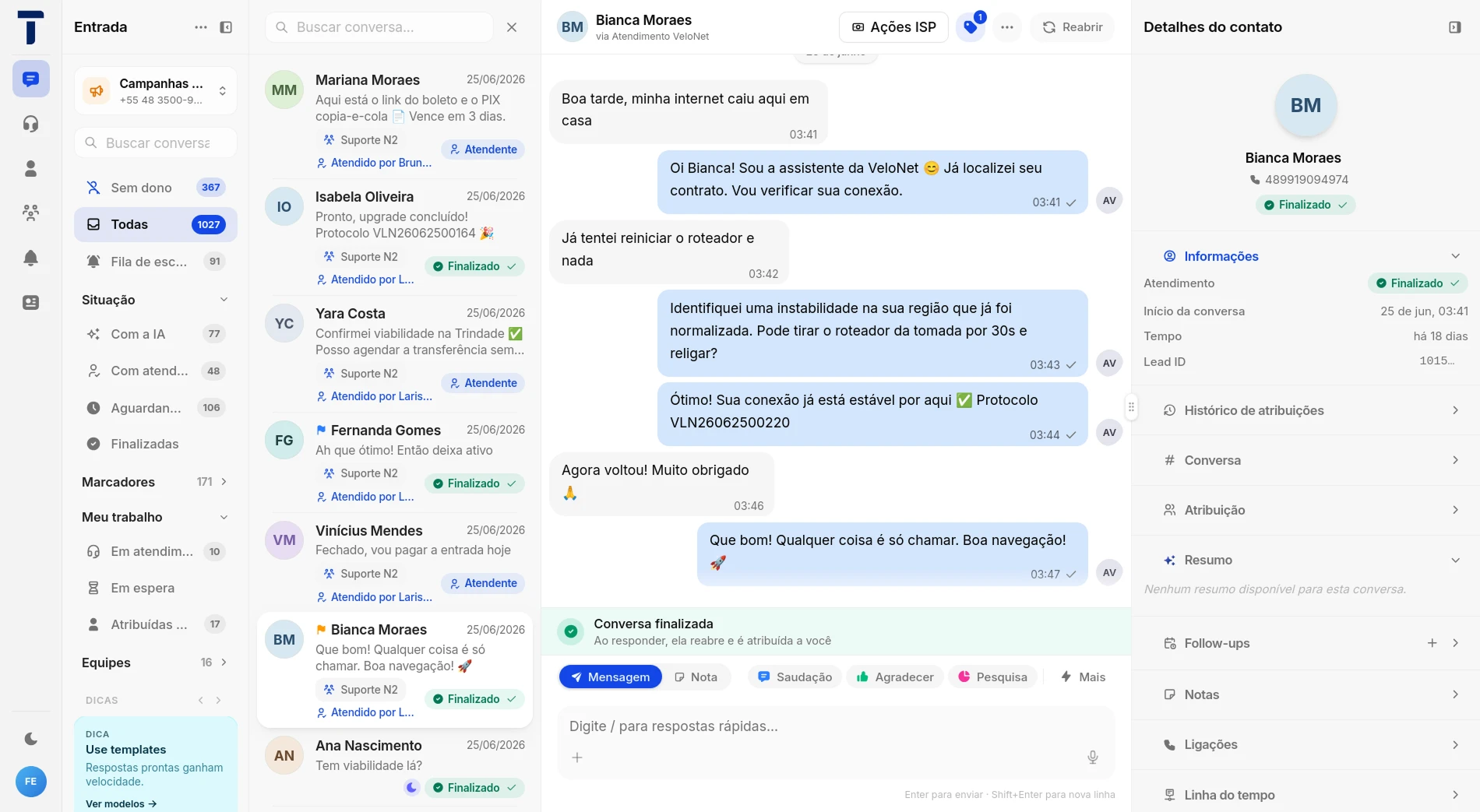Send the Pesquisa quick action
1480x812 pixels.
tap(993, 677)
